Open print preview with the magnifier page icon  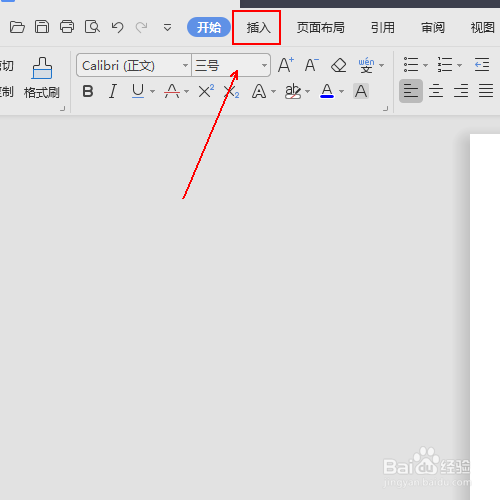(92, 27)
